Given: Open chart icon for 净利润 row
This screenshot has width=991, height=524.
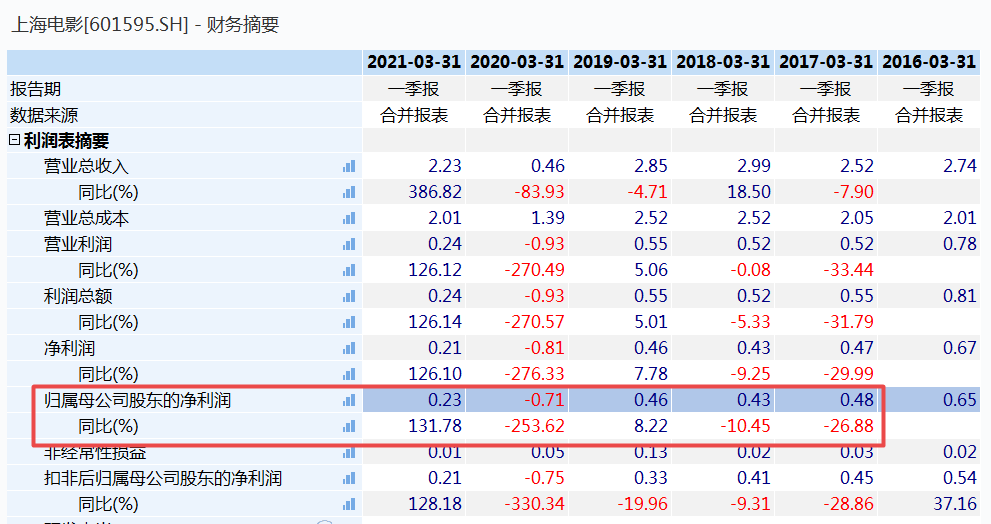Looking at the screenshot, I should click(349, 348).
